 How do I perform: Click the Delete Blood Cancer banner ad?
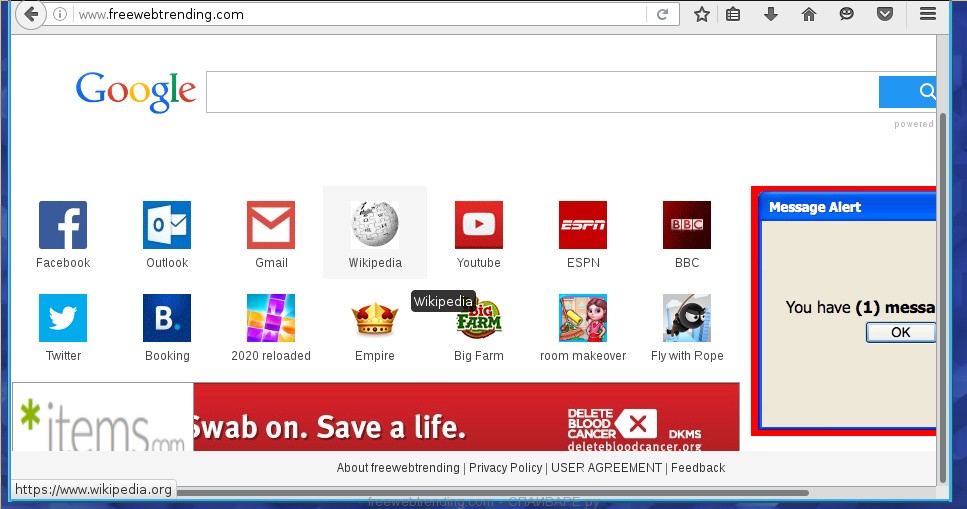click(x=466, y=417)
